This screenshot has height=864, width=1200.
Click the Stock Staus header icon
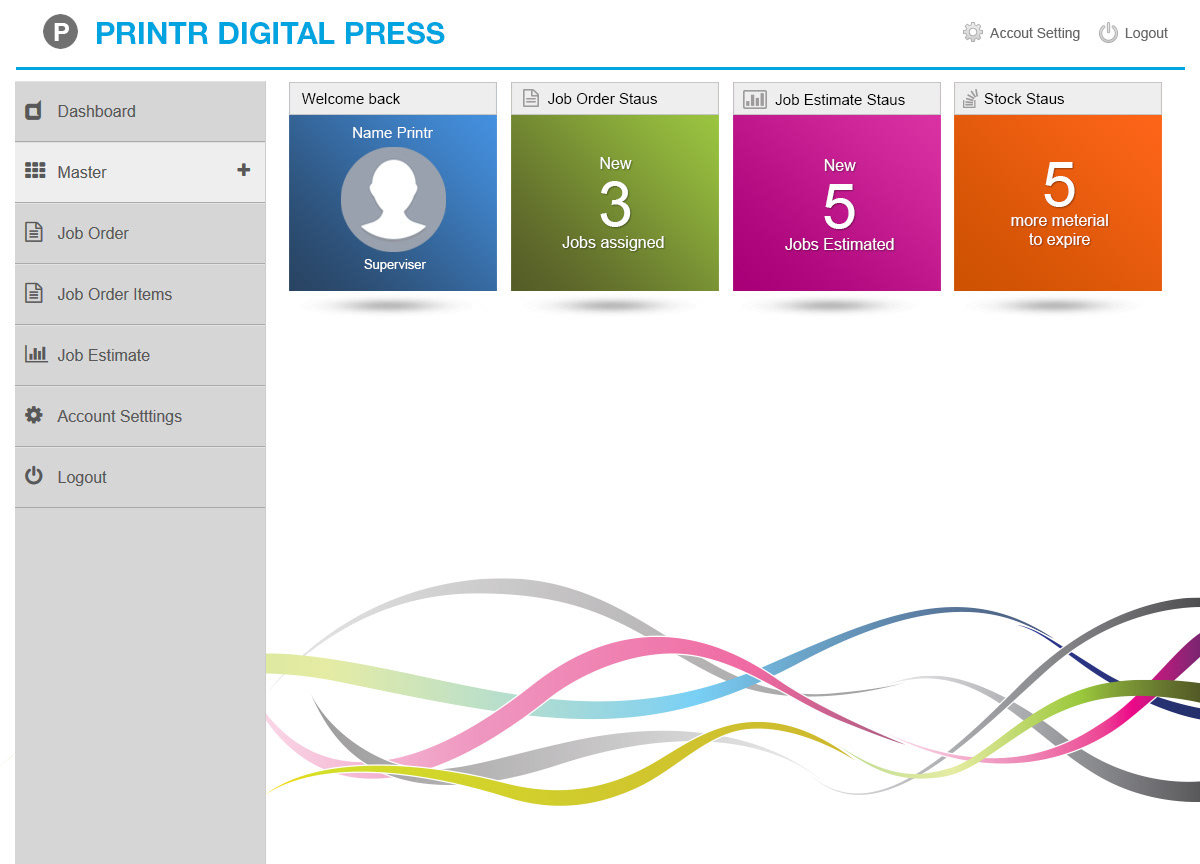click(x=969, y=99)
